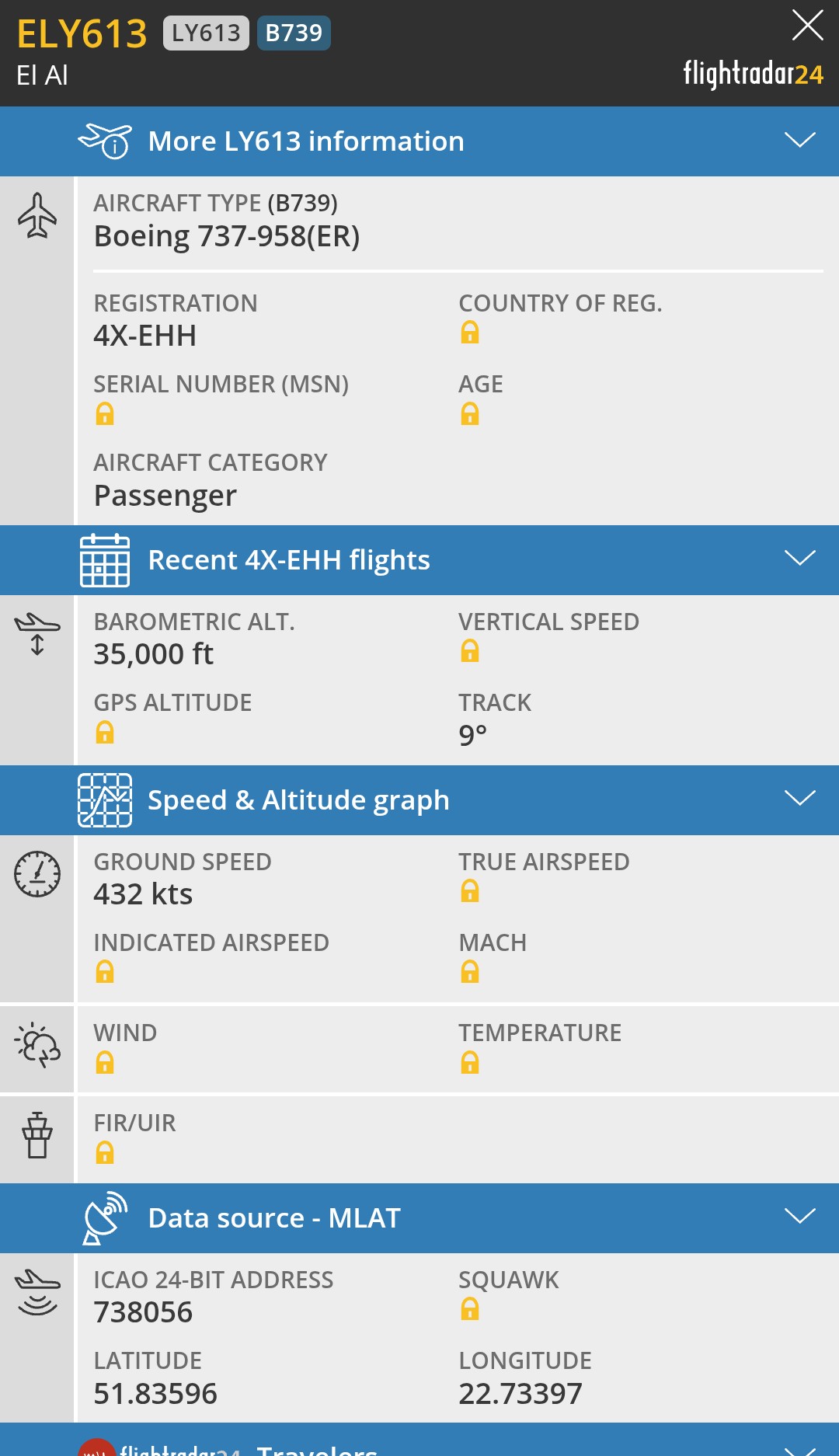The image size is (839, 1456).
Task: Tap the lock under True Airspeed
Action: click(x=470, y=891)
